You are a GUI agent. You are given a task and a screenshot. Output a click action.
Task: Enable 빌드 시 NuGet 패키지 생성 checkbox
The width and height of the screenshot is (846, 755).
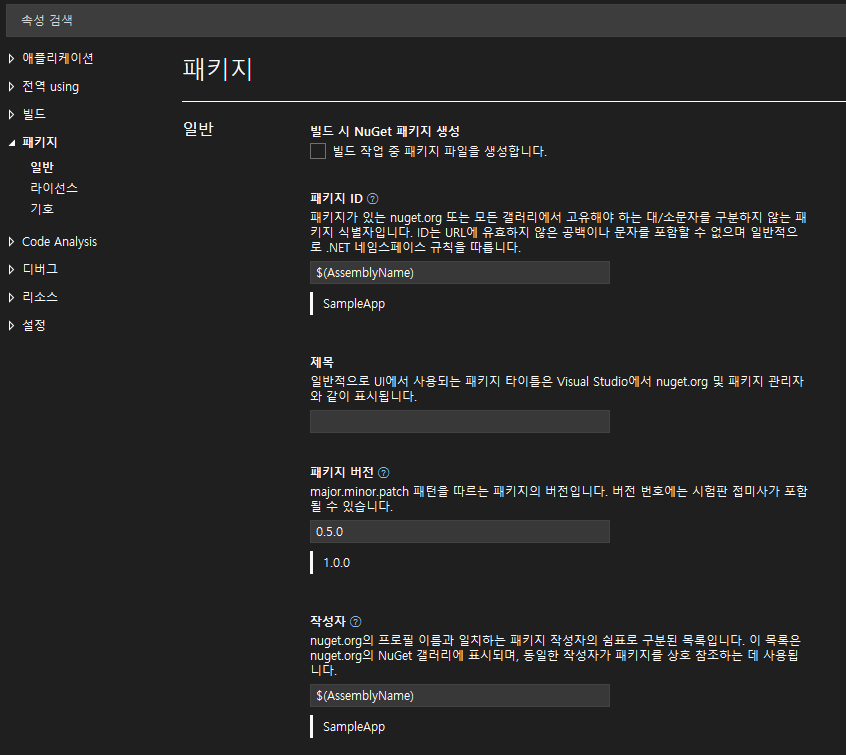[x=318, y=151]
